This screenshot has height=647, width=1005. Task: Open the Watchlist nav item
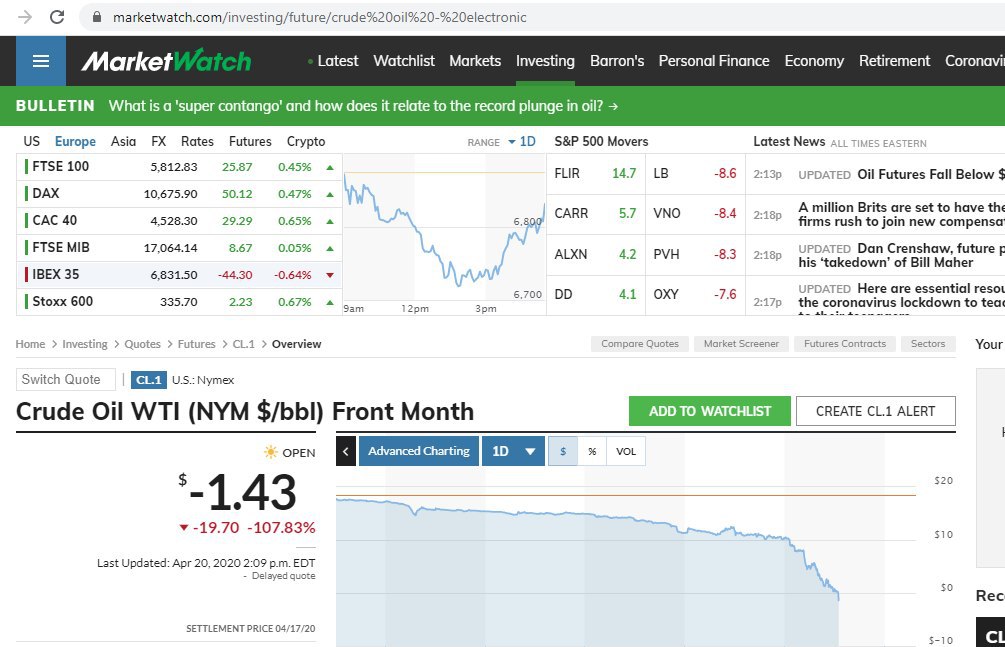point(404,61)
